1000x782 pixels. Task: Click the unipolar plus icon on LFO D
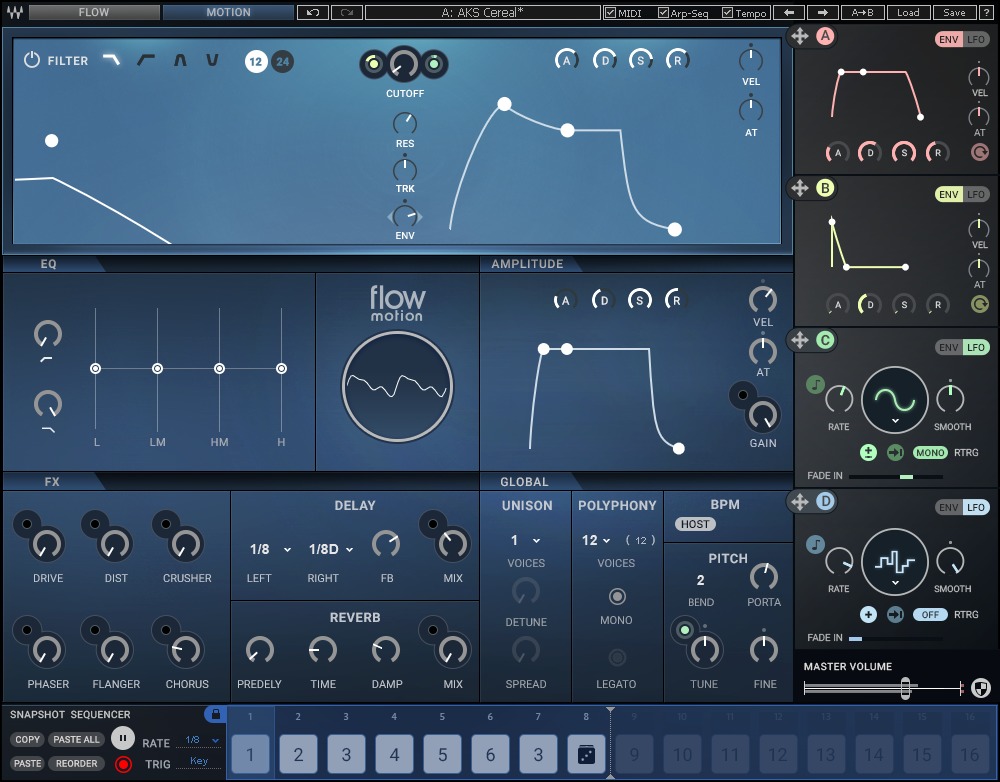tap(868, 614)
